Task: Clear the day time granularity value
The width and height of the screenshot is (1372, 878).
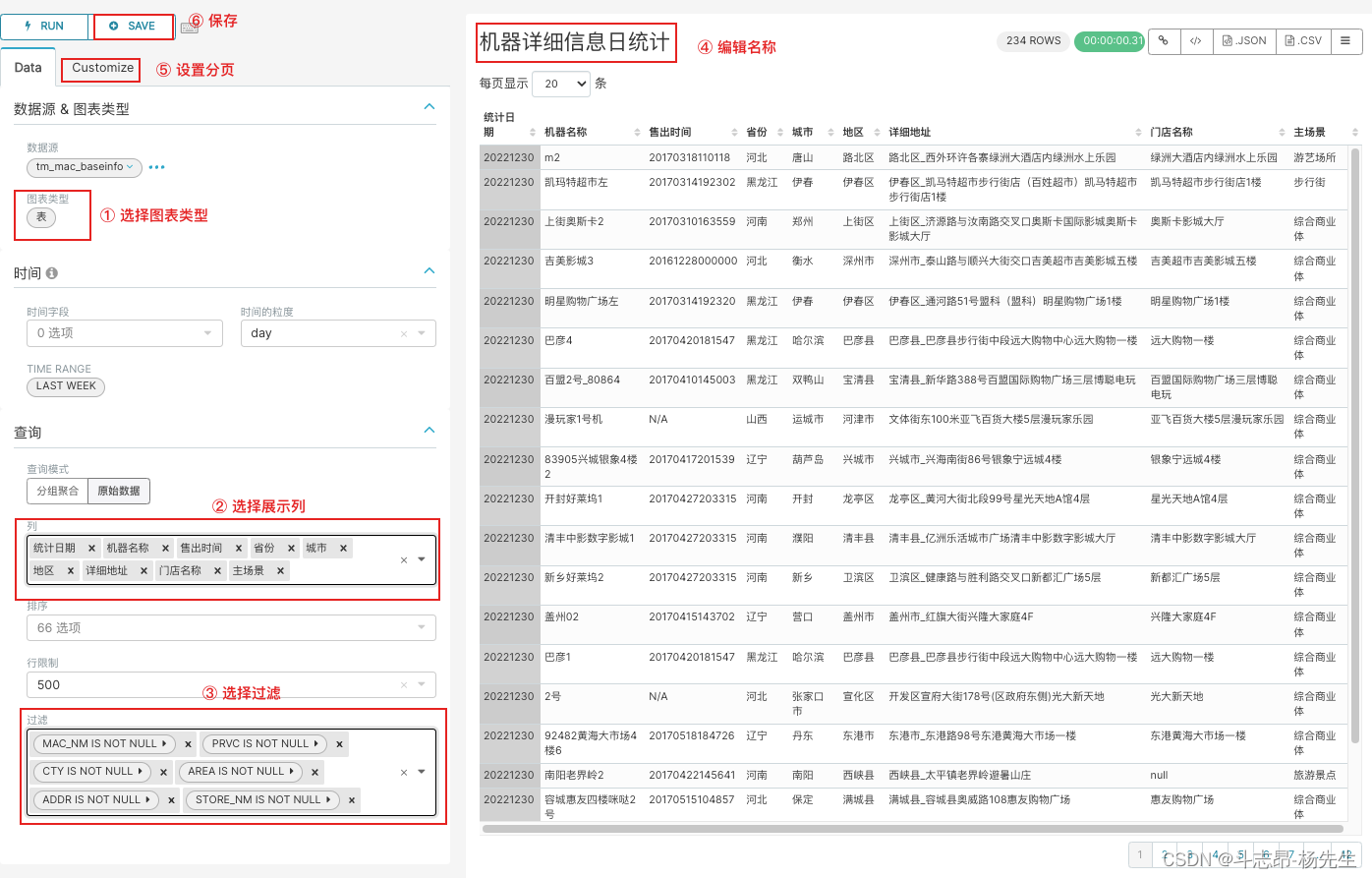Action: pyautogui.click(x=403, y=334)
